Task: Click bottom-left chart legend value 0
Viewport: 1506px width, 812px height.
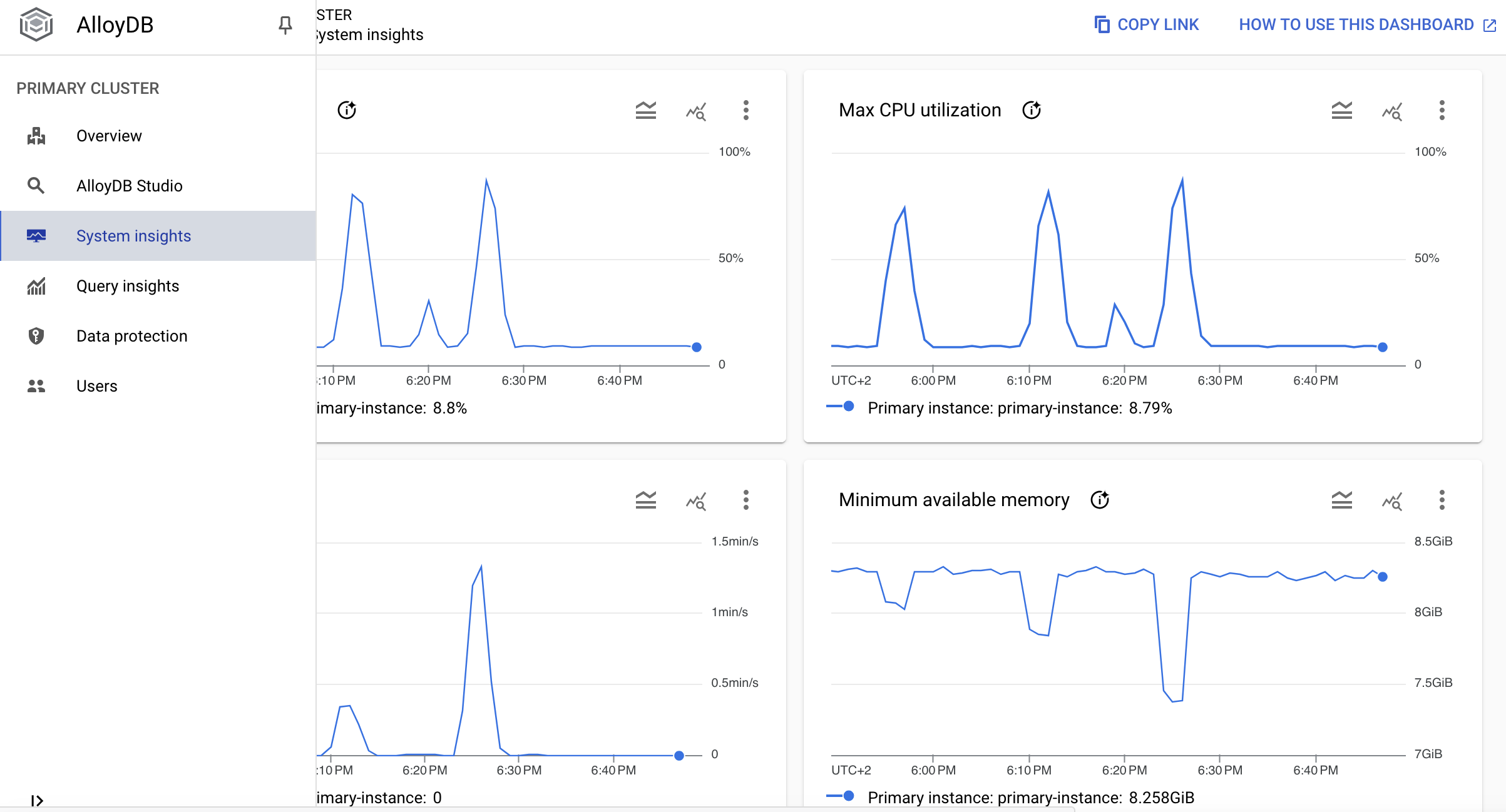Action: (x=379, y=798)
